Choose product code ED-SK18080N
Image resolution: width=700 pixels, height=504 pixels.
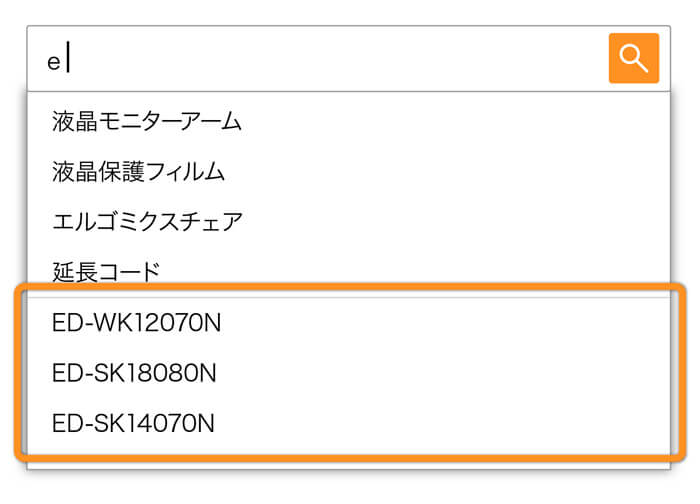348,373
